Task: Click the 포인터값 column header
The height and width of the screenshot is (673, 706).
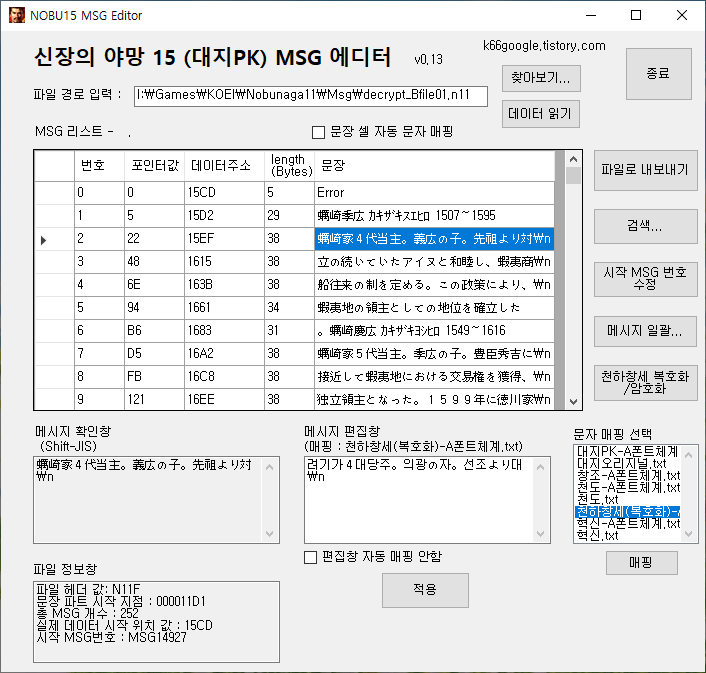Action: pyautogui.click(x=154, y=166)
